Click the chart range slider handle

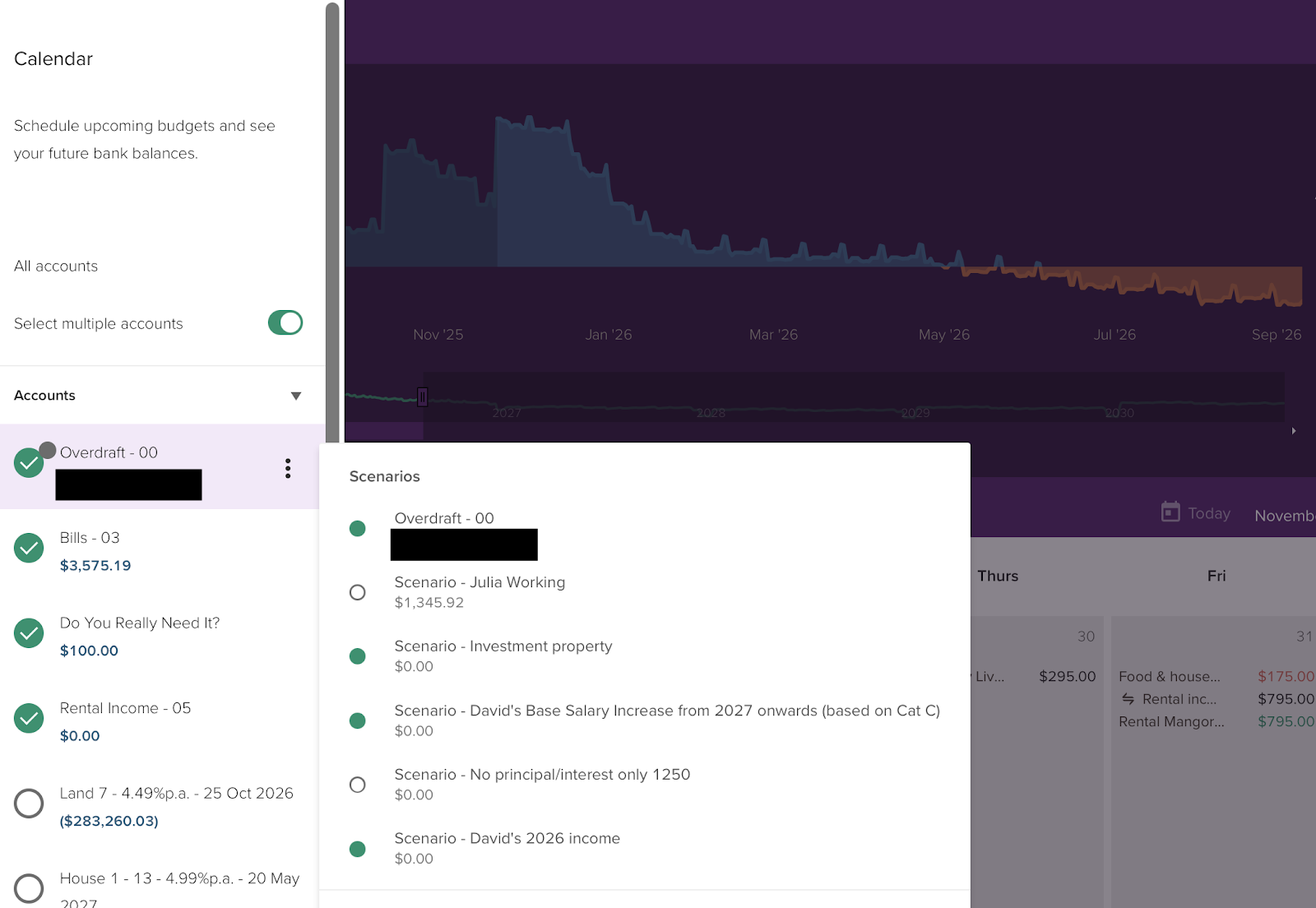422,397
